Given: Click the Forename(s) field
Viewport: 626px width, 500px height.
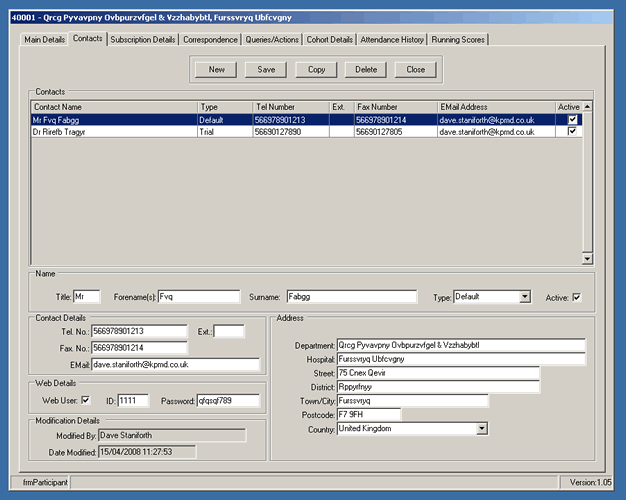Looking at the screenshot, I should [x=199, y=297].
